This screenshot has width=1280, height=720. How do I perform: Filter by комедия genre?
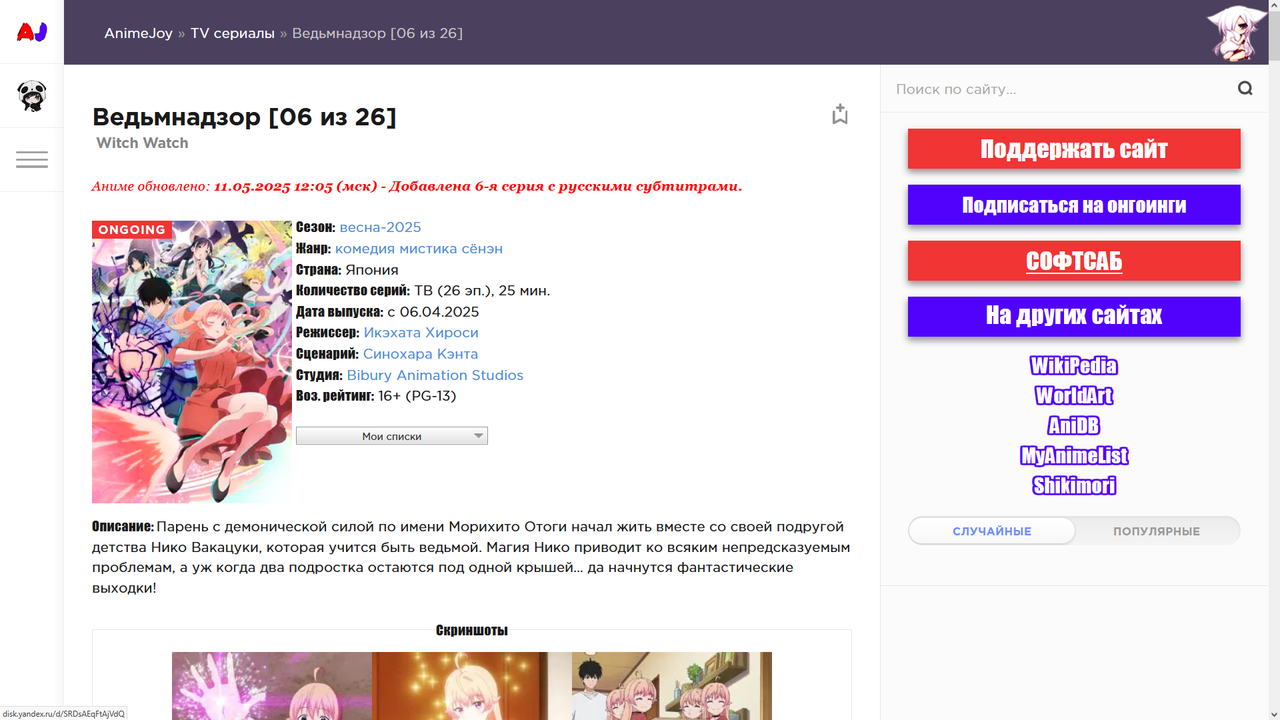click(x=367, y=248)
